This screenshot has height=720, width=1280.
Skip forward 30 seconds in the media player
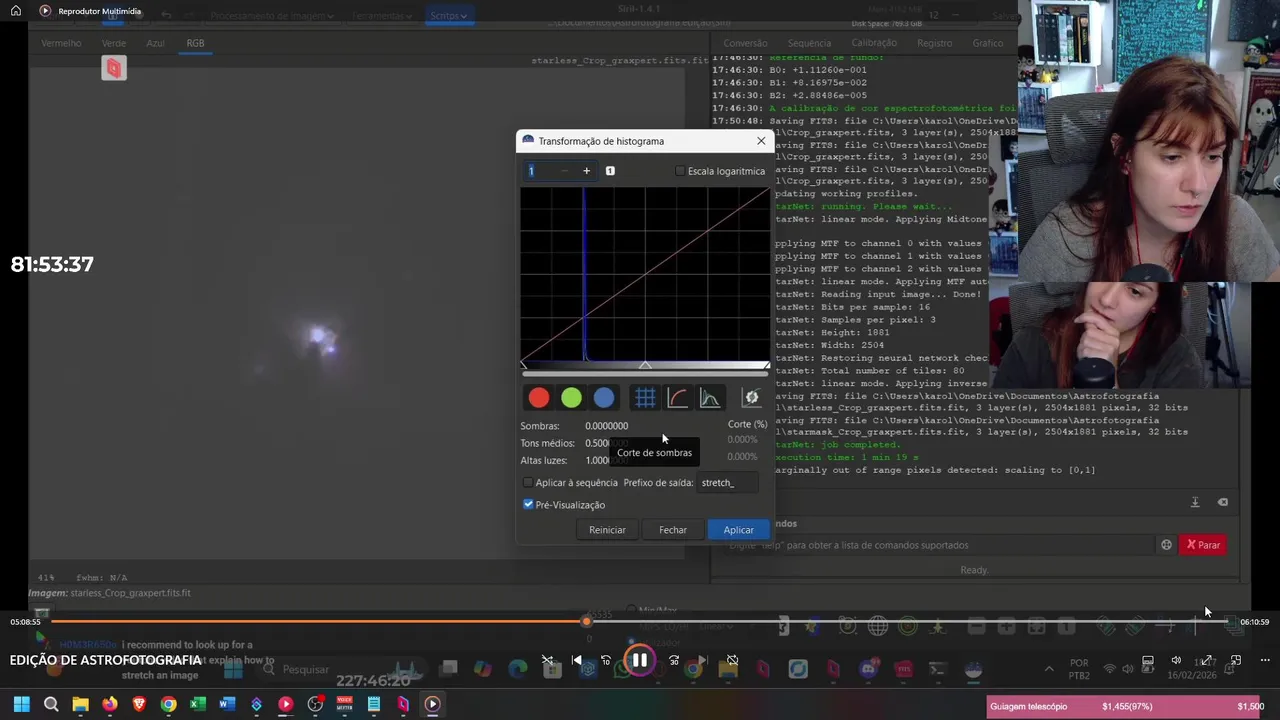pos(674,661)
